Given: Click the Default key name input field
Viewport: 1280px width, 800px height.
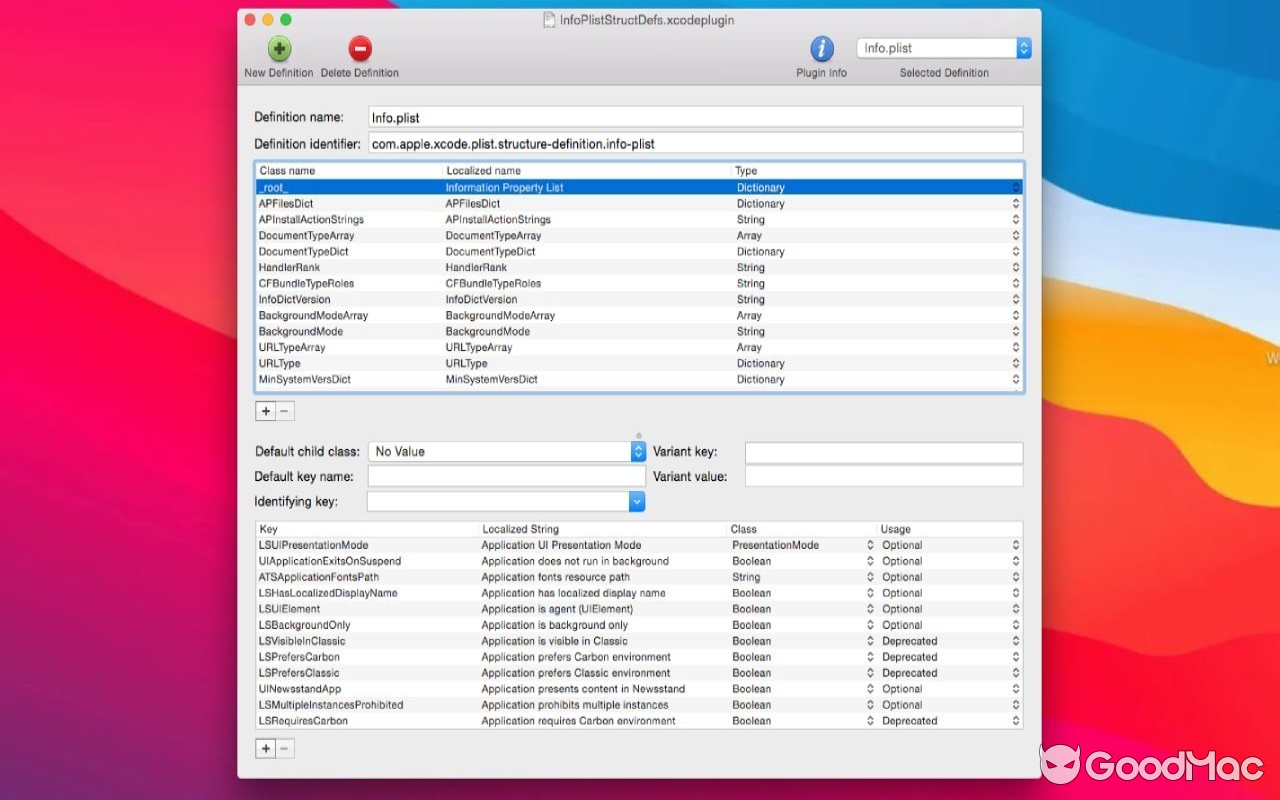Looking at the screenshot, I should tap(505, 476).
